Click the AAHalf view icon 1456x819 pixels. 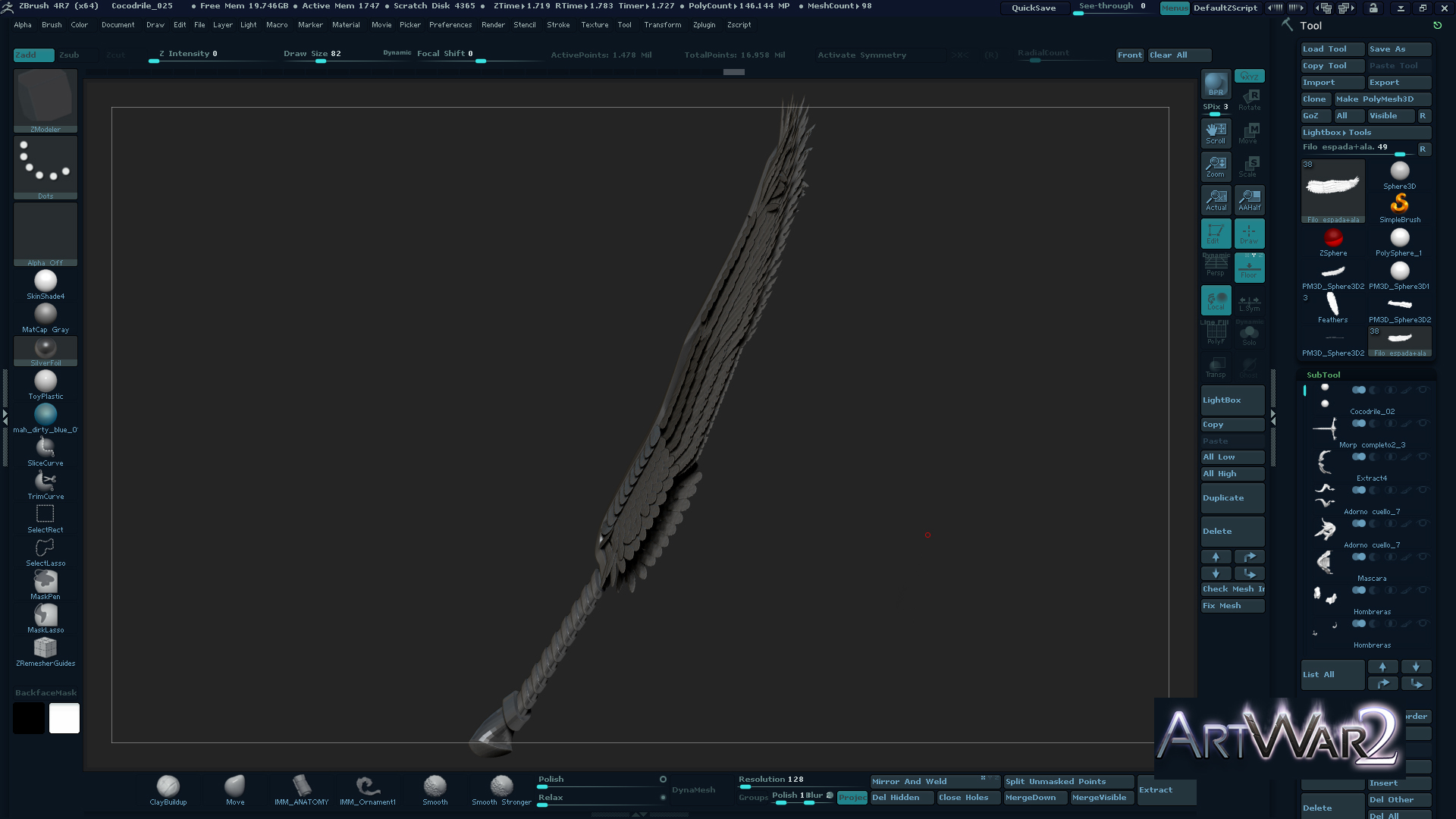tap(1249, 199)
